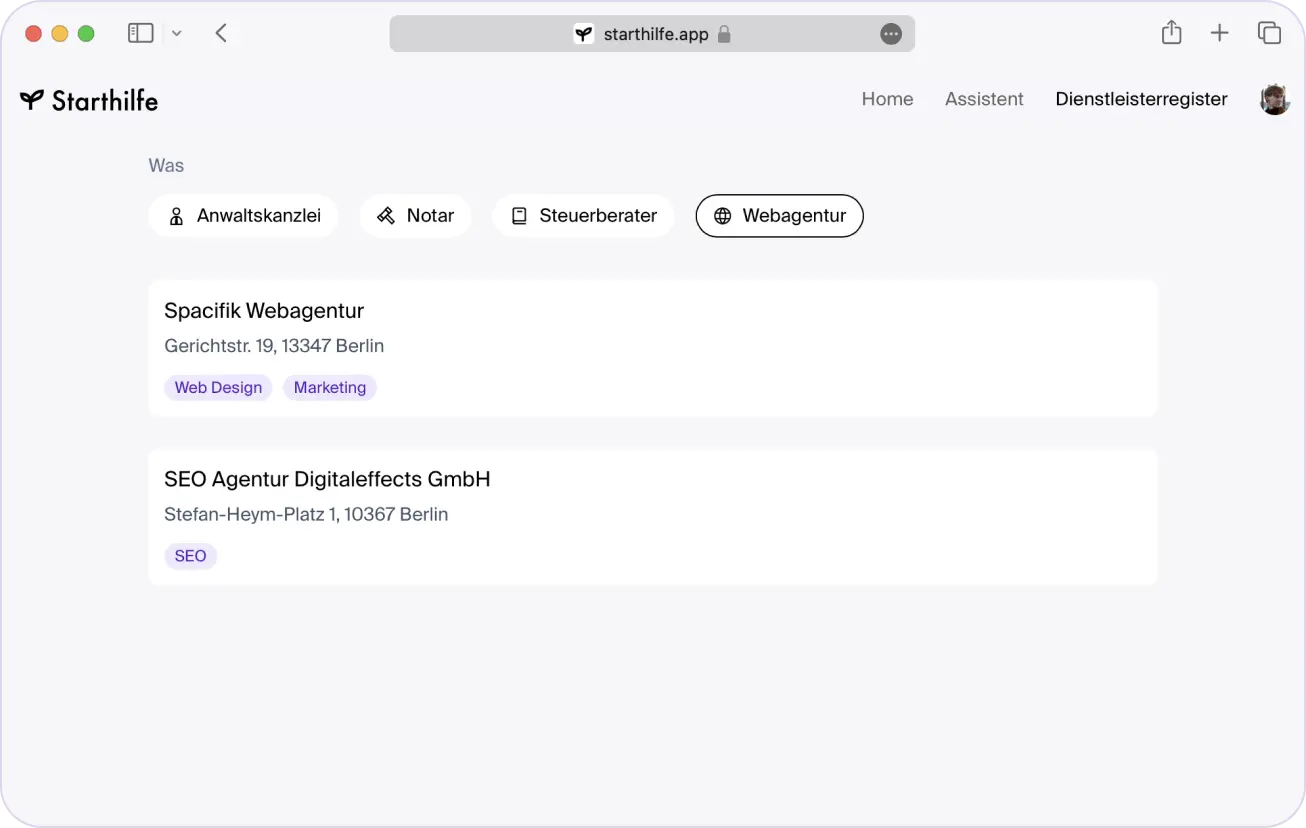1306x828 pixels.
Task: Open the Spacifik Webagentur listing
Action: tap(264, 311)
